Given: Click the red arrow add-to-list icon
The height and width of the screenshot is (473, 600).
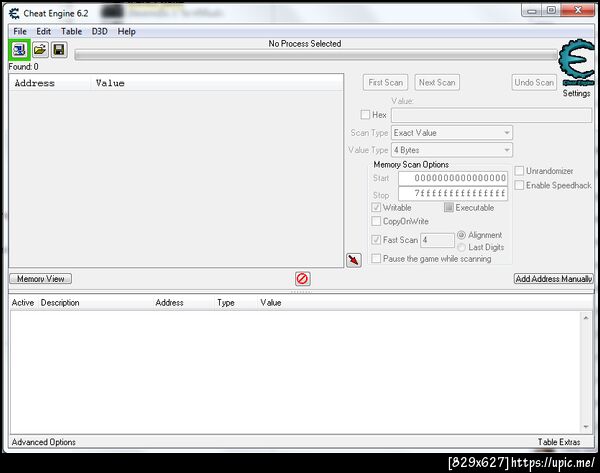Looking at the screenshot, I should [x=354, y=260].
